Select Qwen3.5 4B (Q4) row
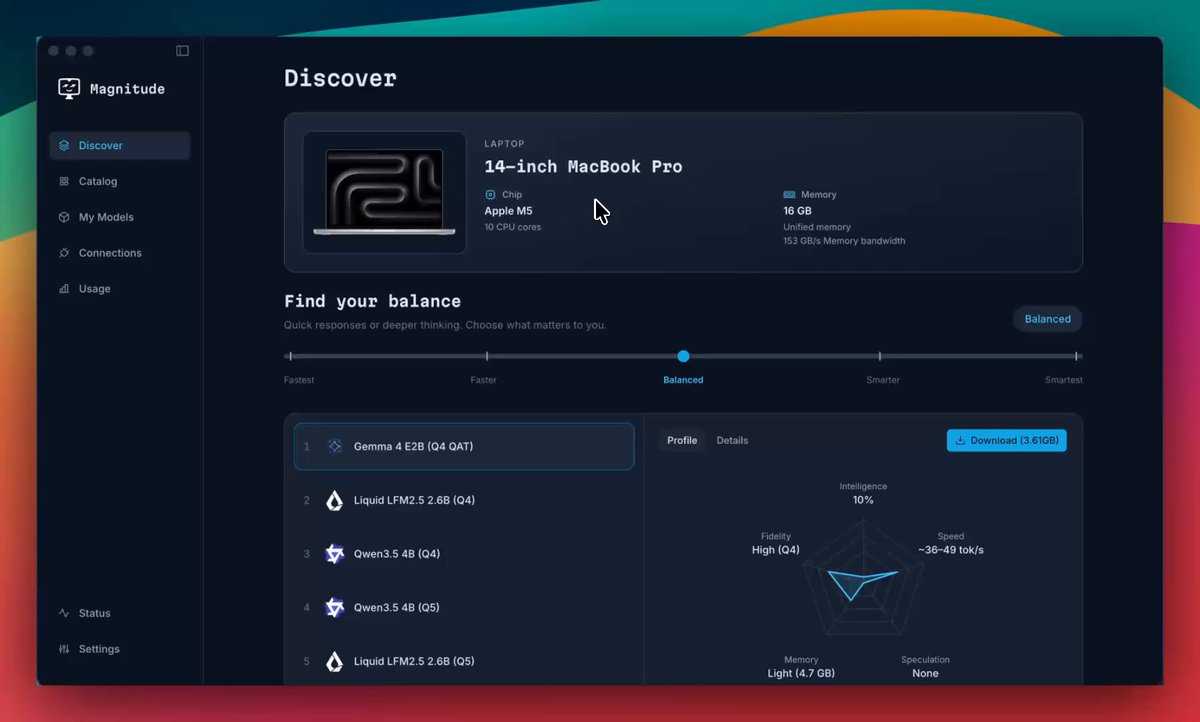Screen dimensions: 1200x722 (x=464, y=554)
